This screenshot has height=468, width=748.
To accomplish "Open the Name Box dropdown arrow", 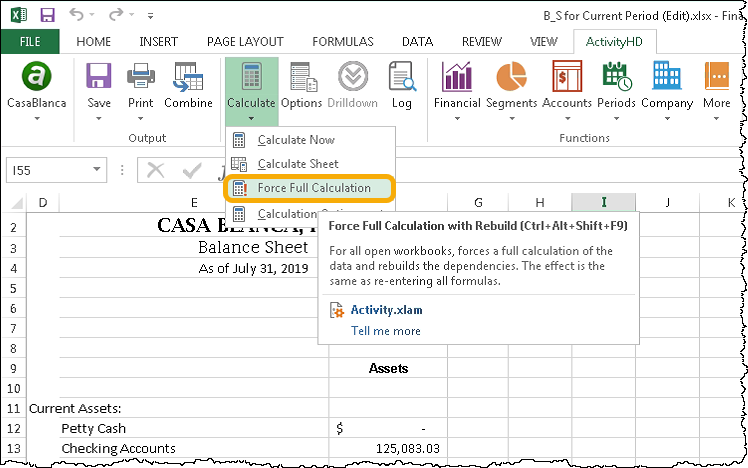I will 97,169.
